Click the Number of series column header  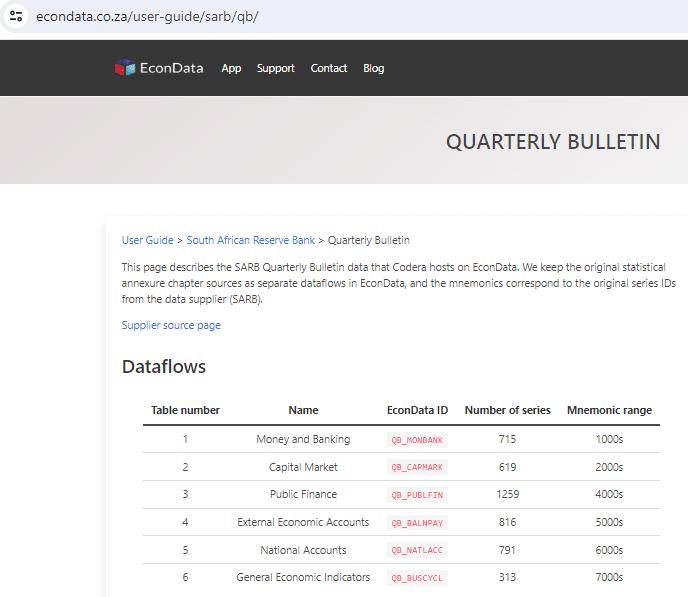[x=508, y=410]
